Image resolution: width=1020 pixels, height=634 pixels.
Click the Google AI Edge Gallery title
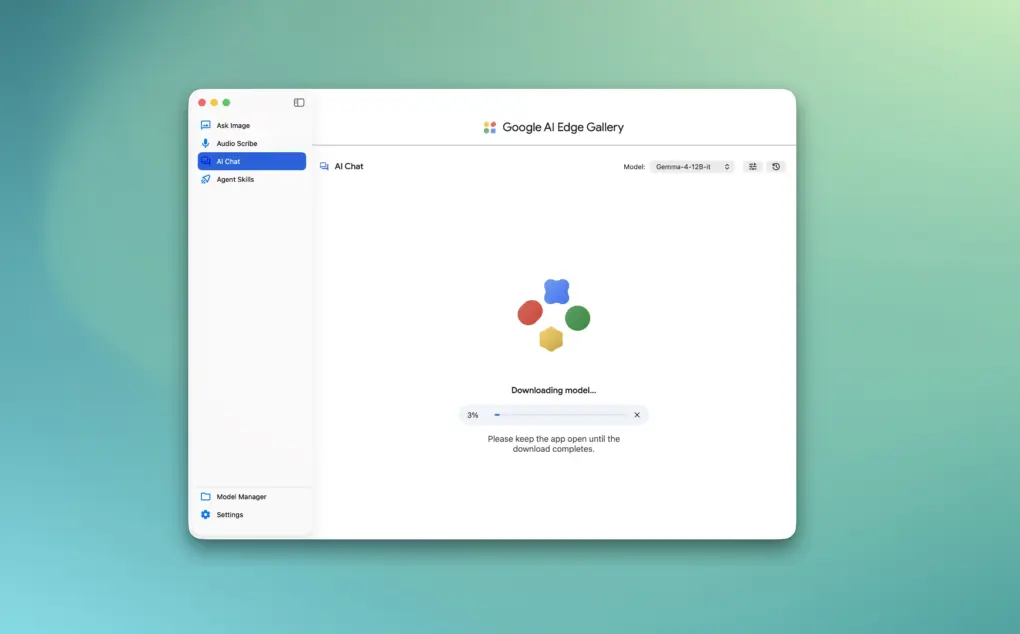pos(563,127)
